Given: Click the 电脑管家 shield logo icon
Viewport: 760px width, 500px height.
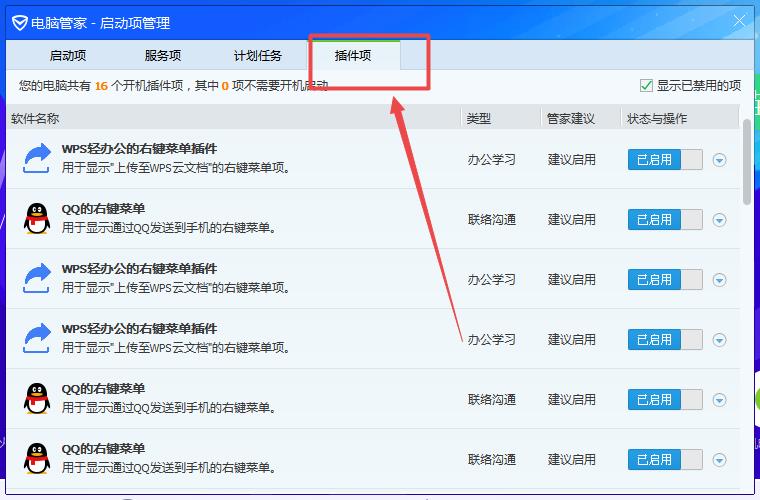Looking at the screenshot, I should [x=19, y=22].
